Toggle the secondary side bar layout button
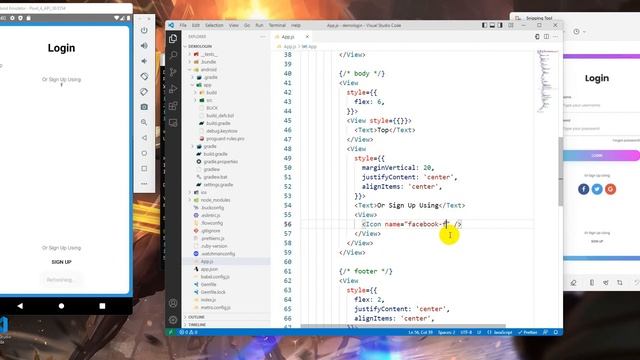The image size is (640, 360). 500,25
